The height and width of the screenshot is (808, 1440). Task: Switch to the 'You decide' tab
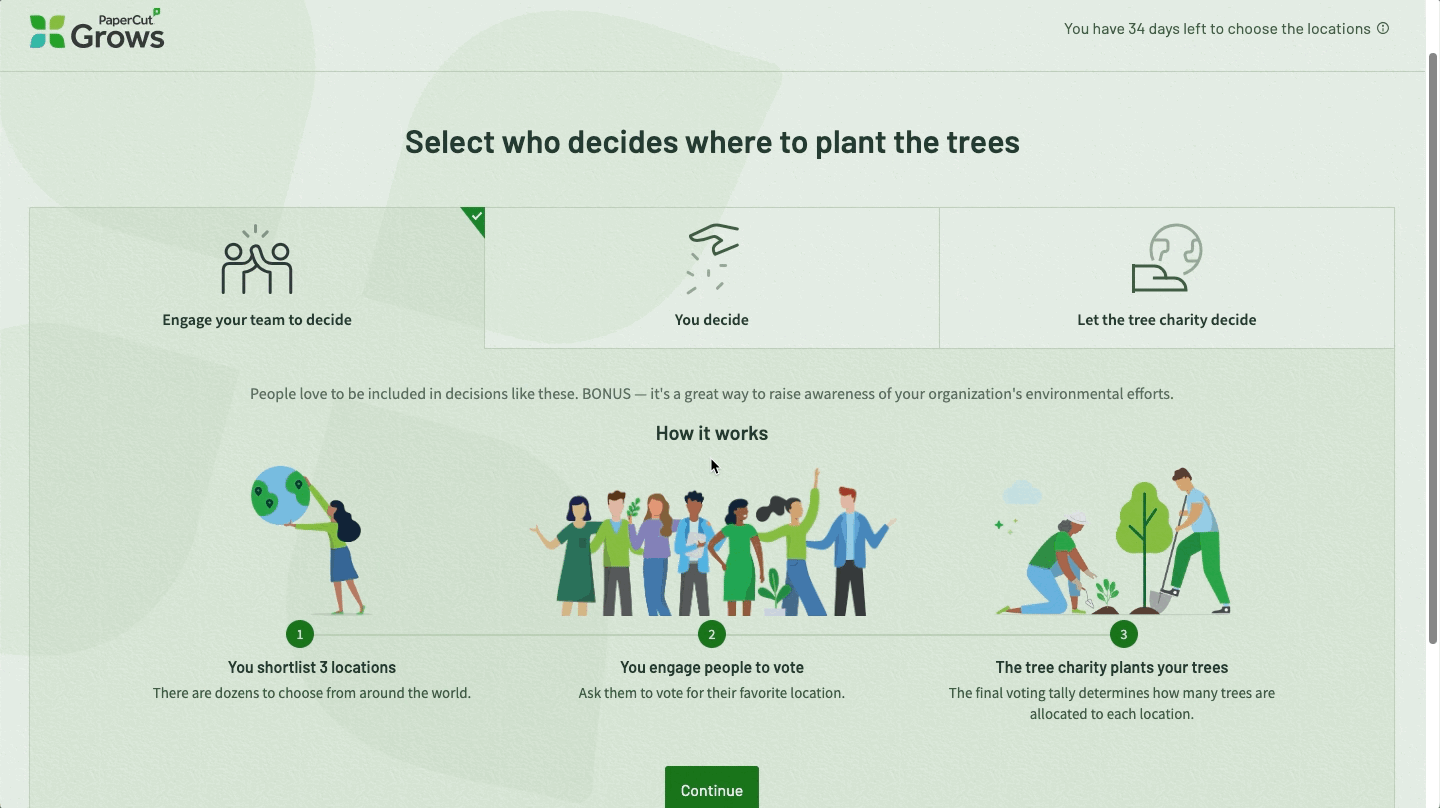[711, 320]
